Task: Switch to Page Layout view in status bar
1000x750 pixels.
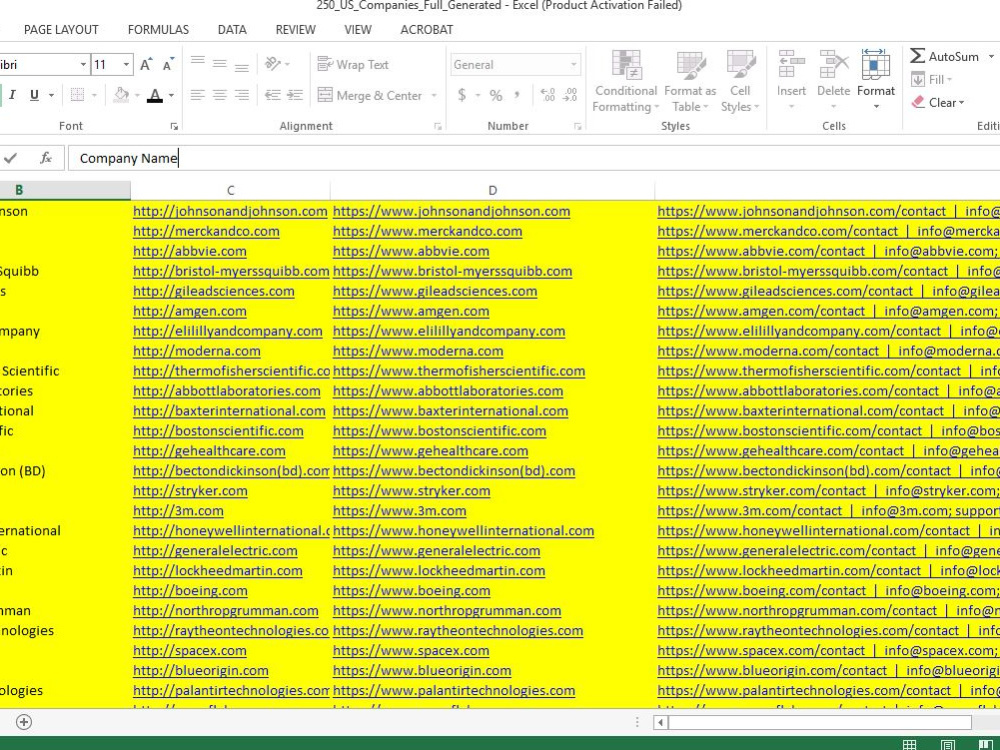Action: click(x=948, y=744)
